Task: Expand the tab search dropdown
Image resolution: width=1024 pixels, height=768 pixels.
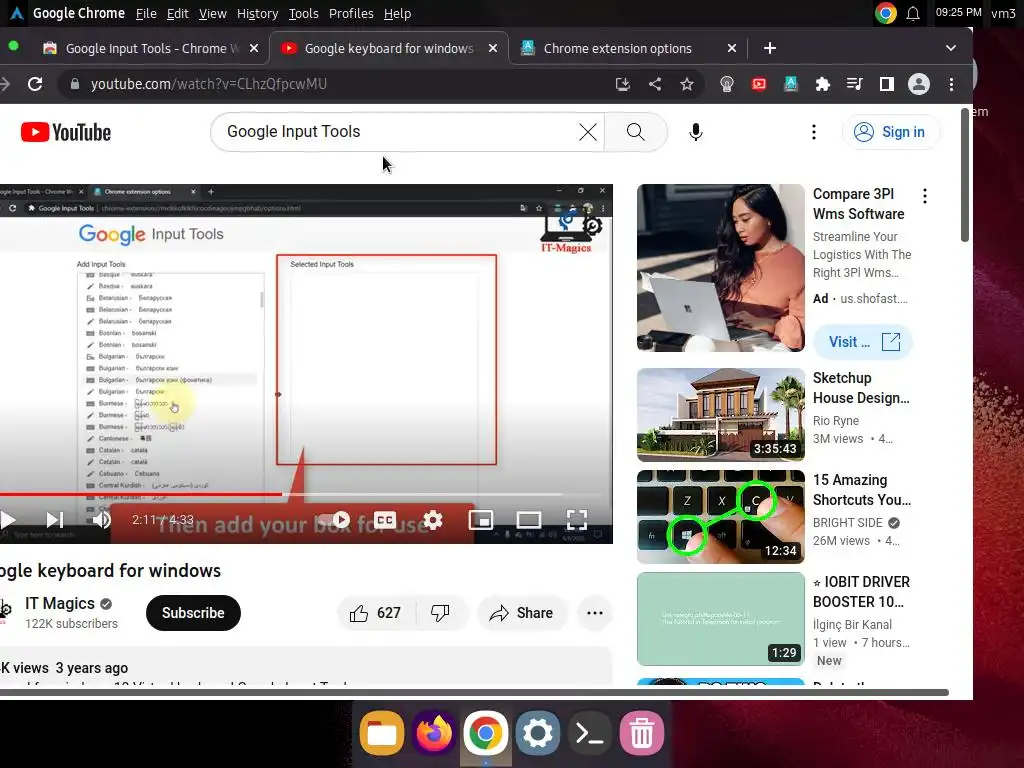Action: click(x=950, y=48)
